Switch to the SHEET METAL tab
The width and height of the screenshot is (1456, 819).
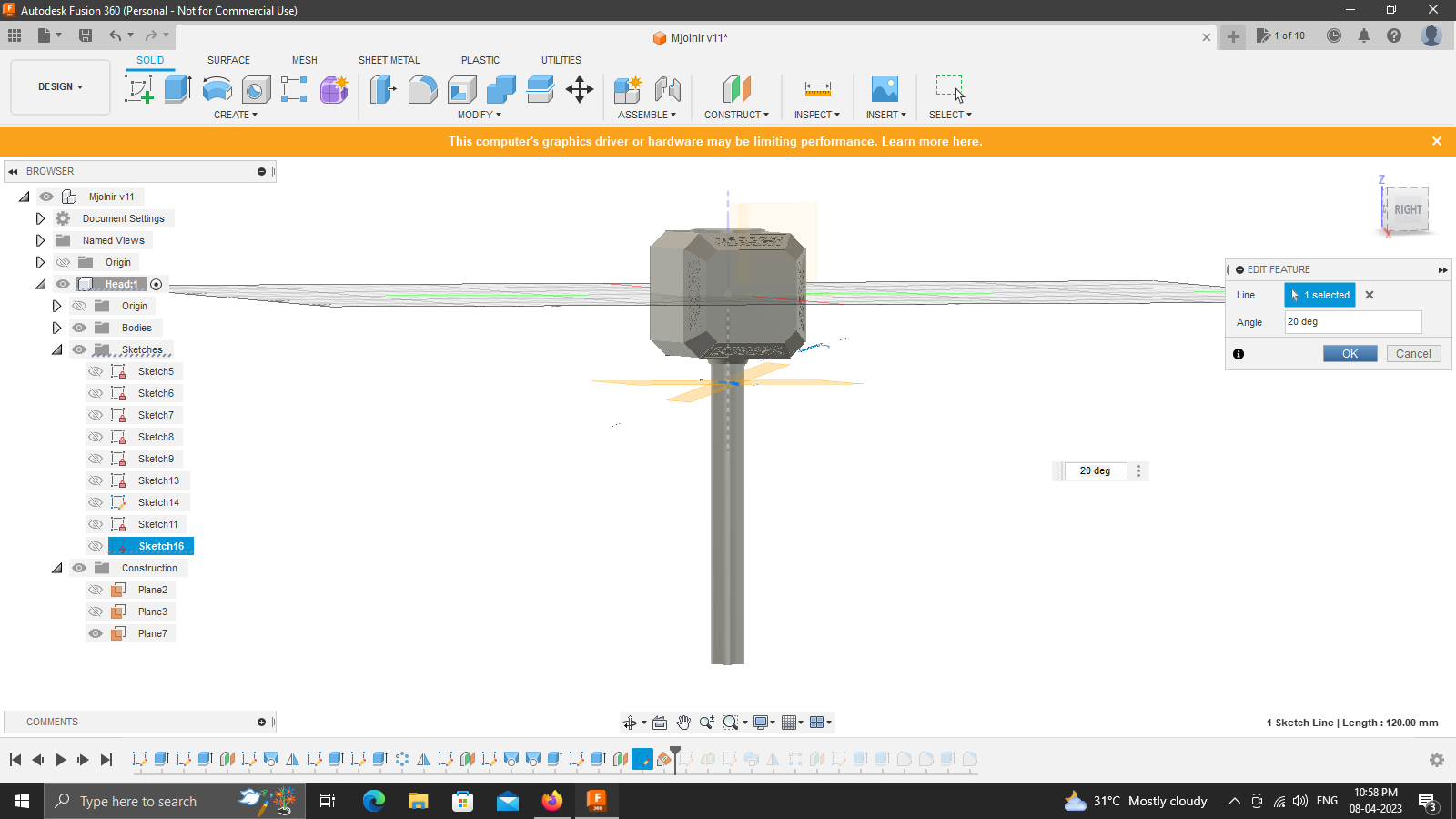[389, 60]
